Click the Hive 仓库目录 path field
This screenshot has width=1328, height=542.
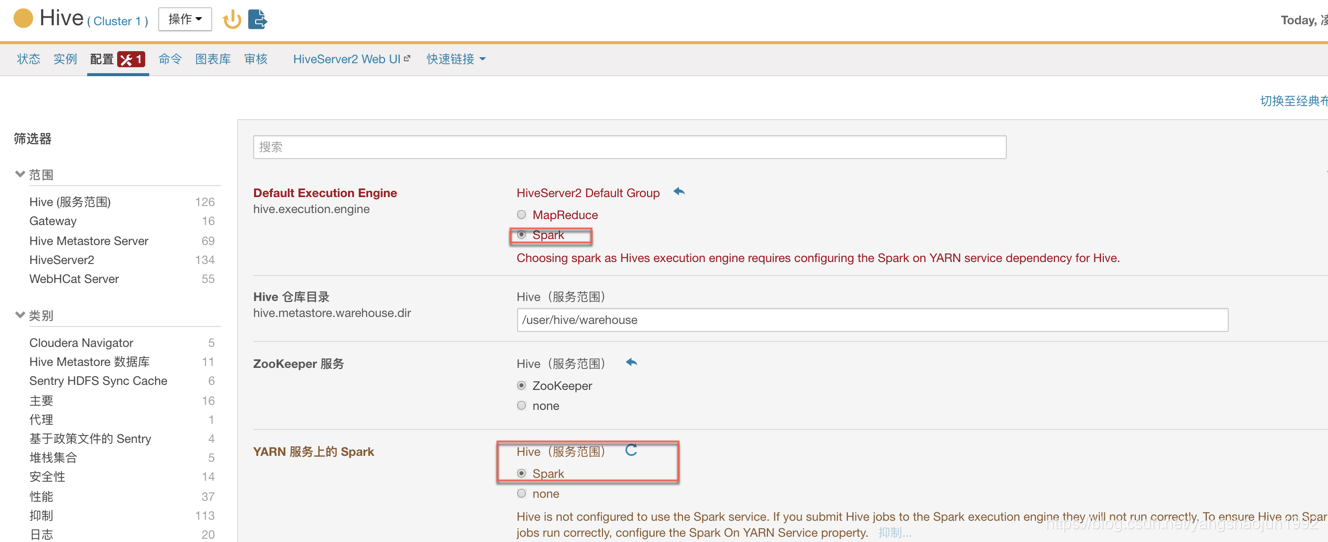(x=872, y=320)
